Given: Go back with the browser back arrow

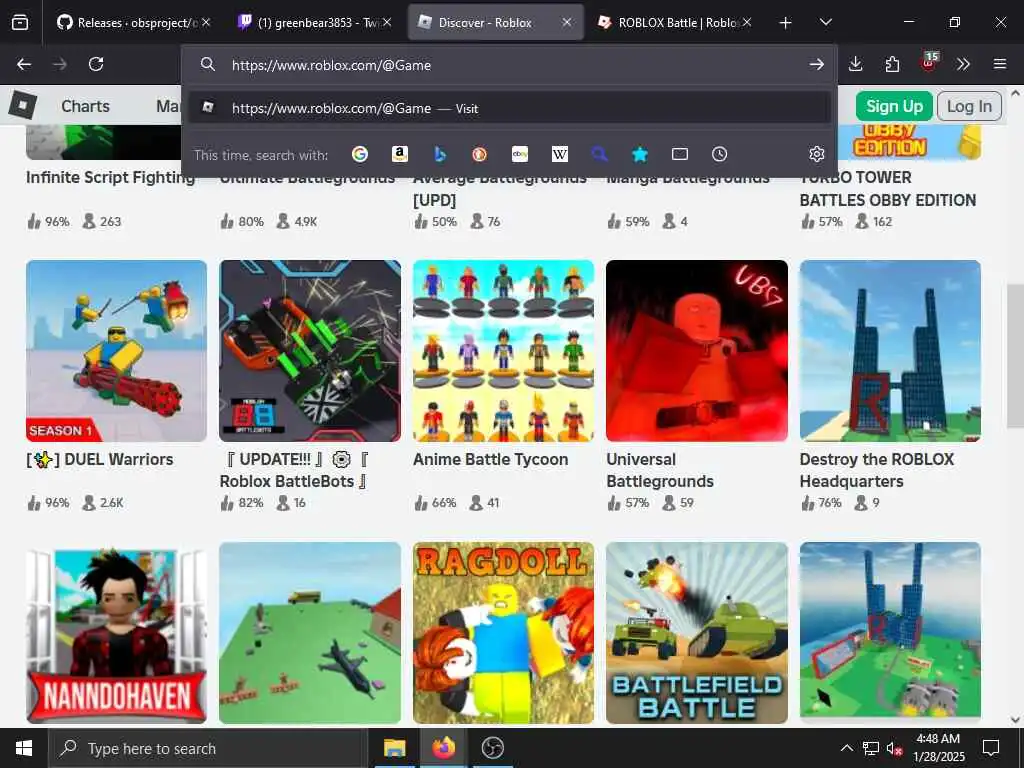Looking at the screenshot, I should pos(24,64).
